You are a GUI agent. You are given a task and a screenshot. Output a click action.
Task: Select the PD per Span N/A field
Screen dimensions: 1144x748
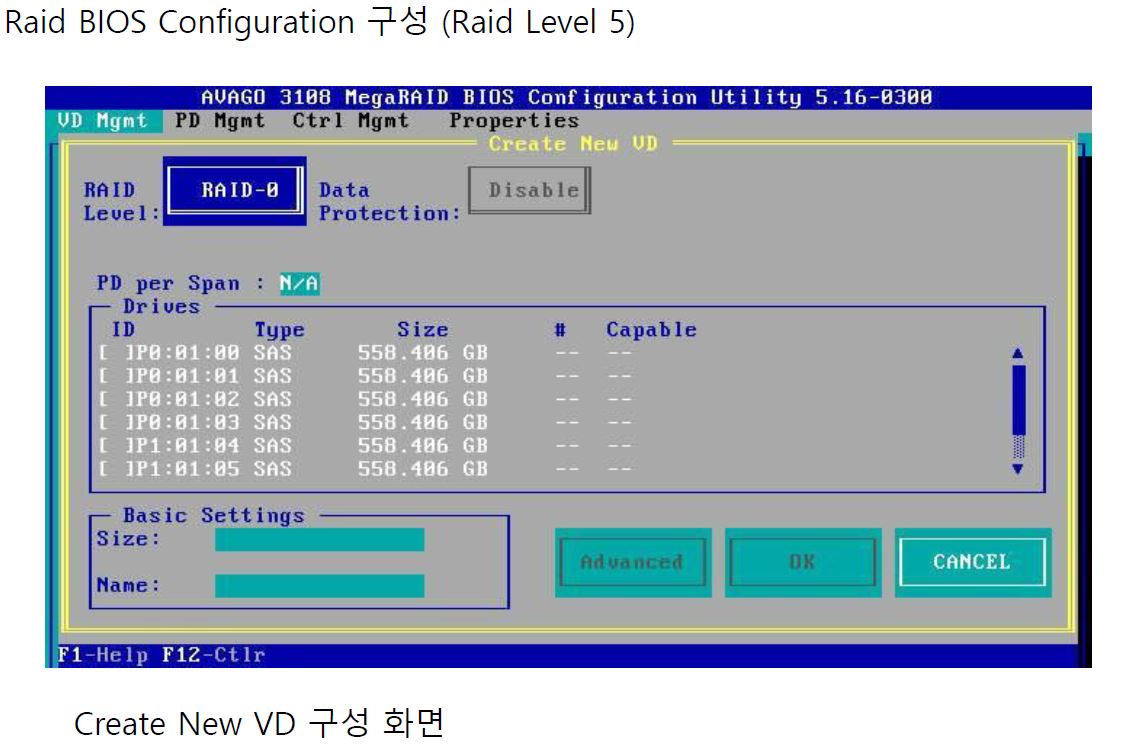click(299, 284)
